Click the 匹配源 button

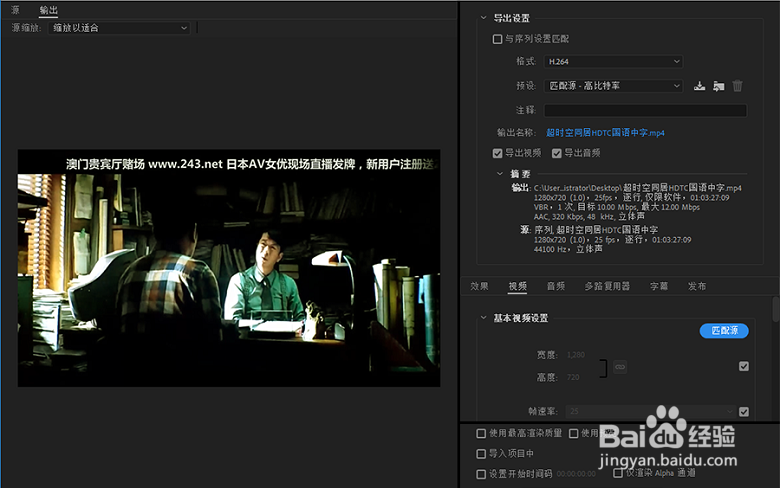point(724,331)
